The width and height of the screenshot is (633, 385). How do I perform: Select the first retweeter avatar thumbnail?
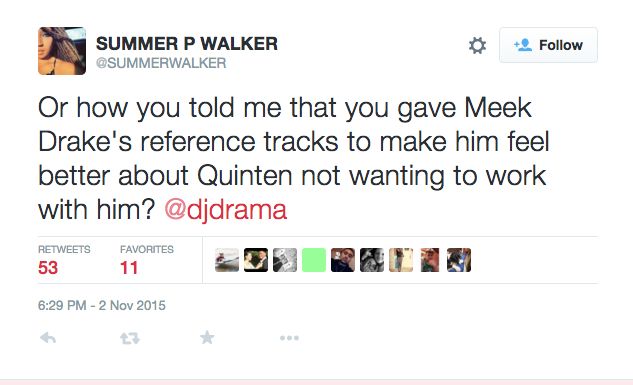227,260
